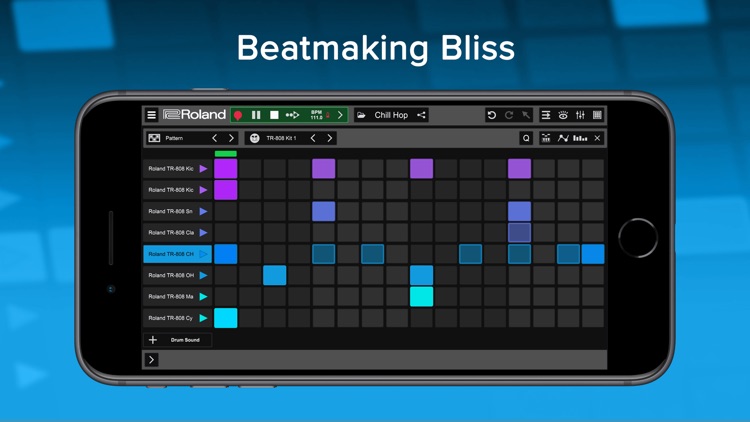Open the Pattern name dropdown
Viewport: 750px width, 422px height.
click(174, 138)
